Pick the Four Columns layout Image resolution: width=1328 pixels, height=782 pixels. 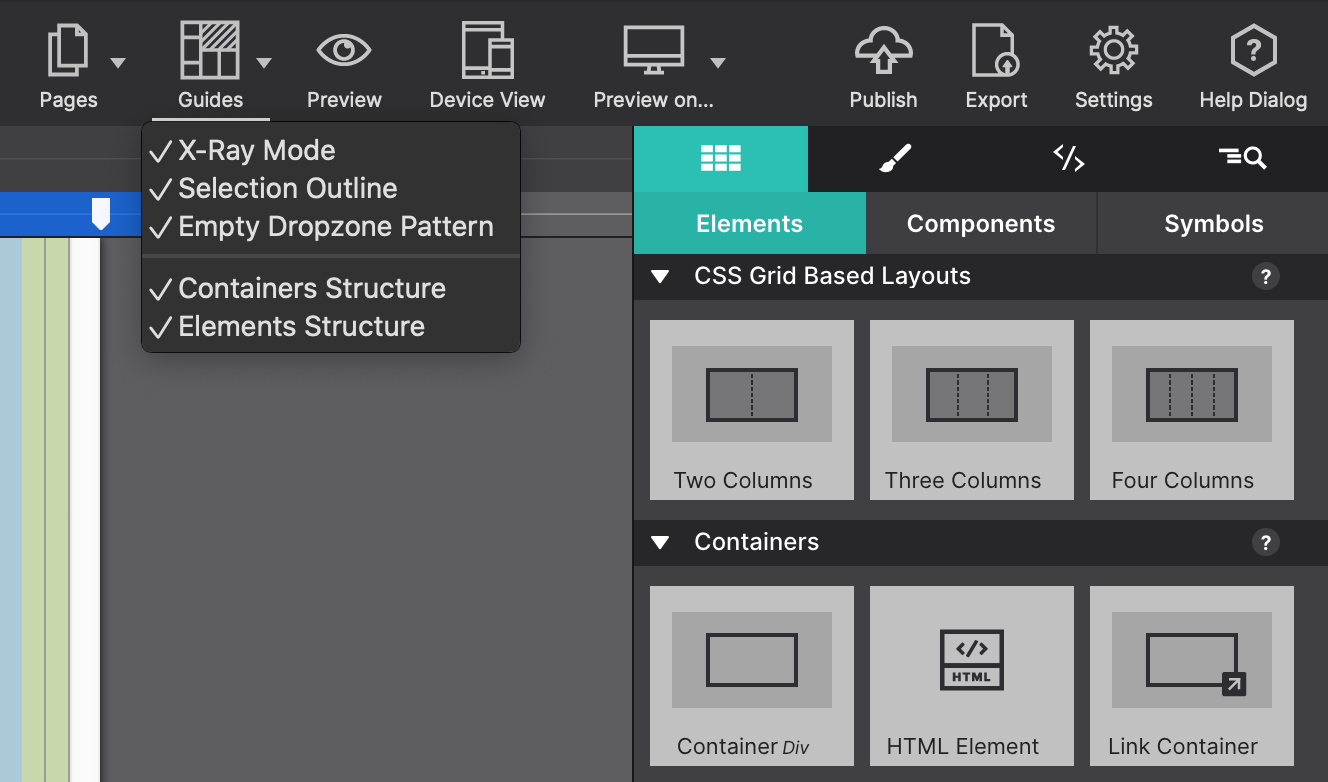[1192, 410]
